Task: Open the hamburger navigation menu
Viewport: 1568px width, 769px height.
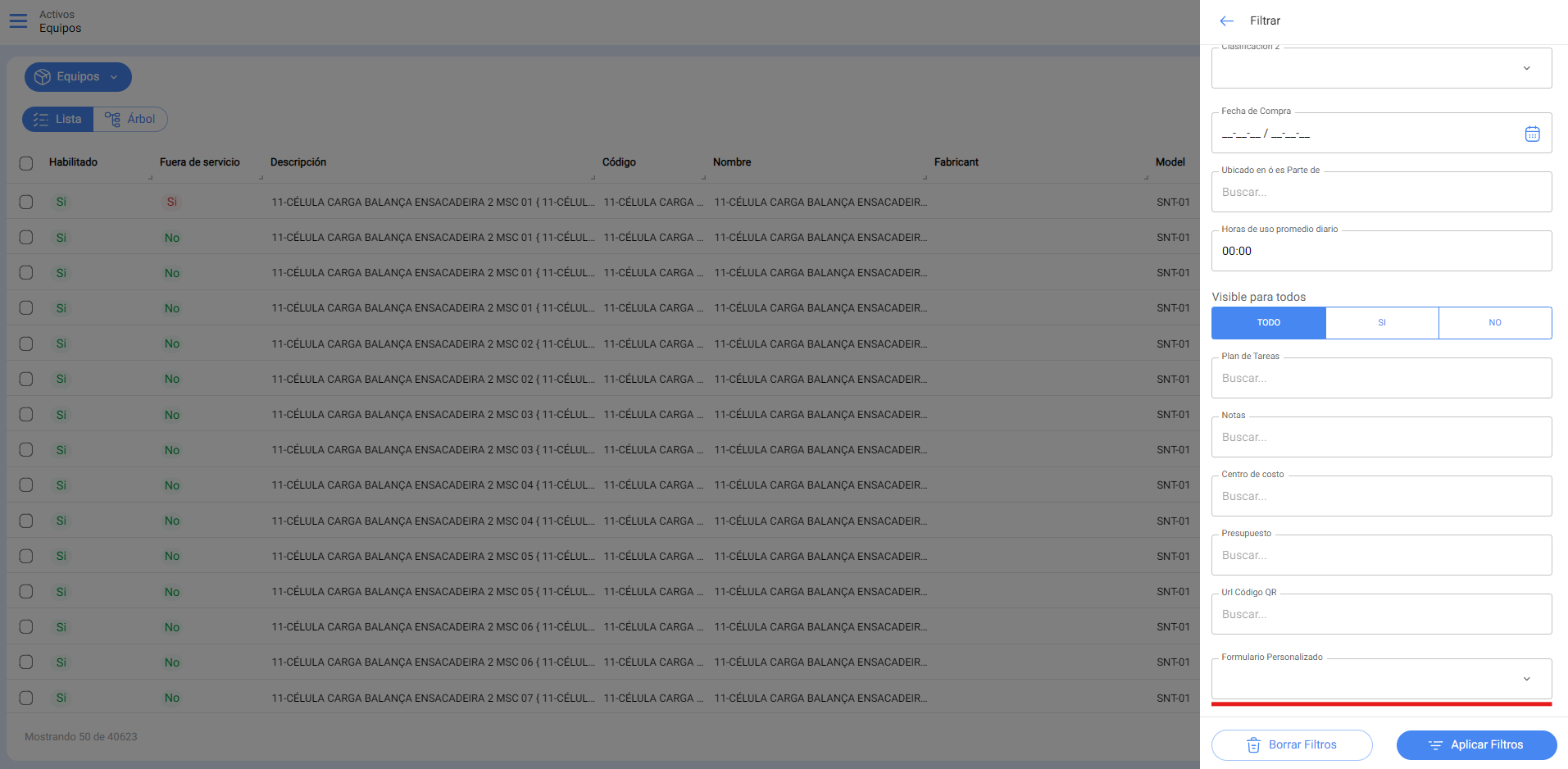Action: pos(18,20)
